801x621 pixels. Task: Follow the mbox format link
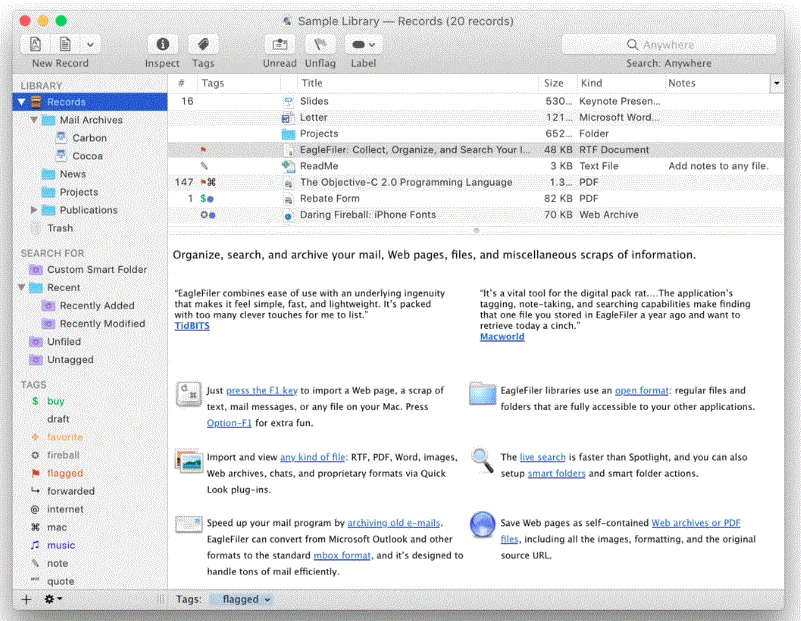click(342, 556)
